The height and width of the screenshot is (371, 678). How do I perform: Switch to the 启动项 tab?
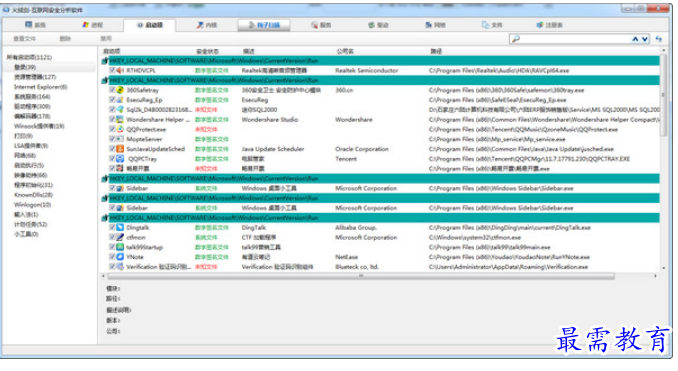150,26
